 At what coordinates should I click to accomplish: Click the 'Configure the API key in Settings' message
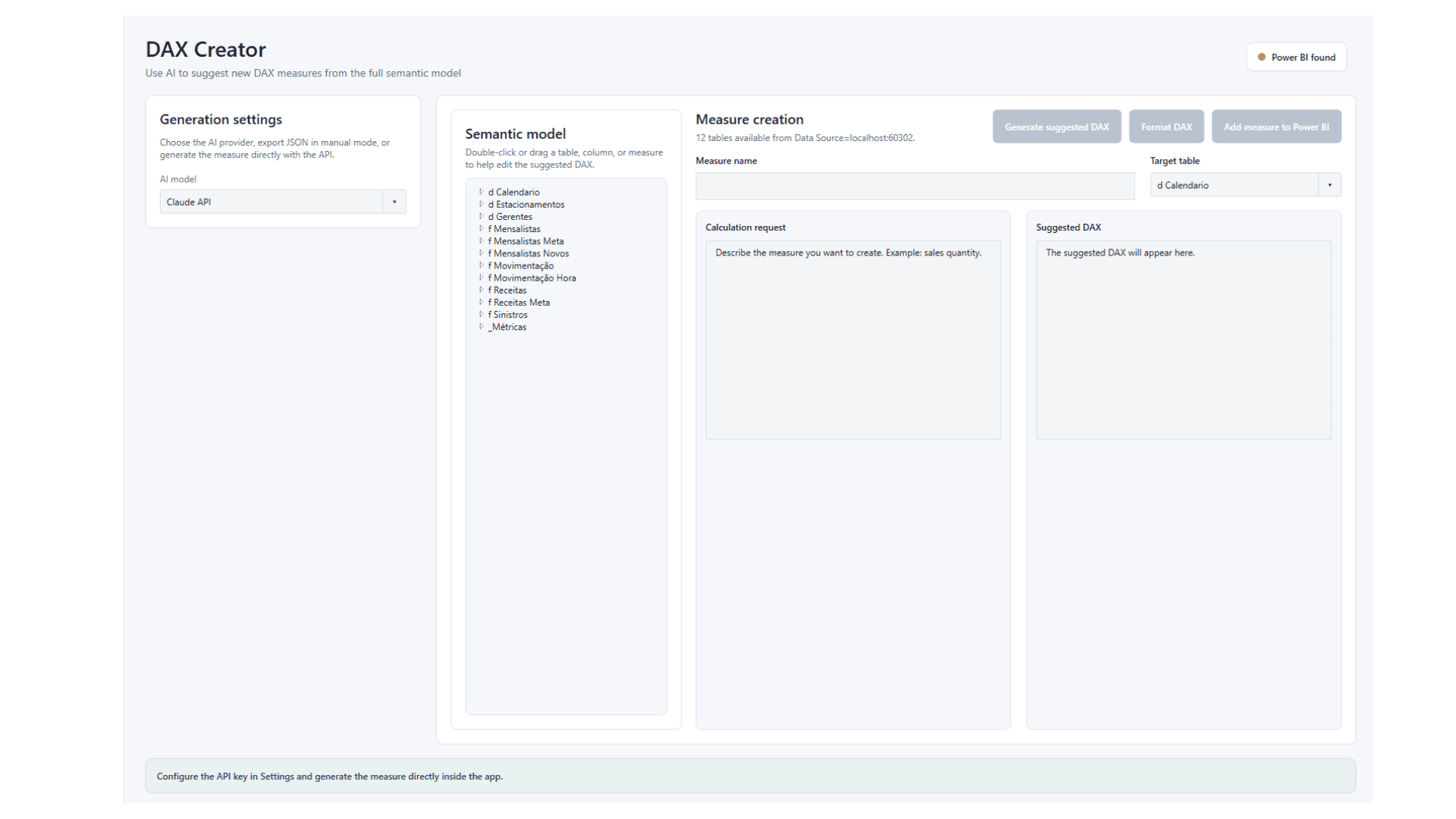(329, 777)
